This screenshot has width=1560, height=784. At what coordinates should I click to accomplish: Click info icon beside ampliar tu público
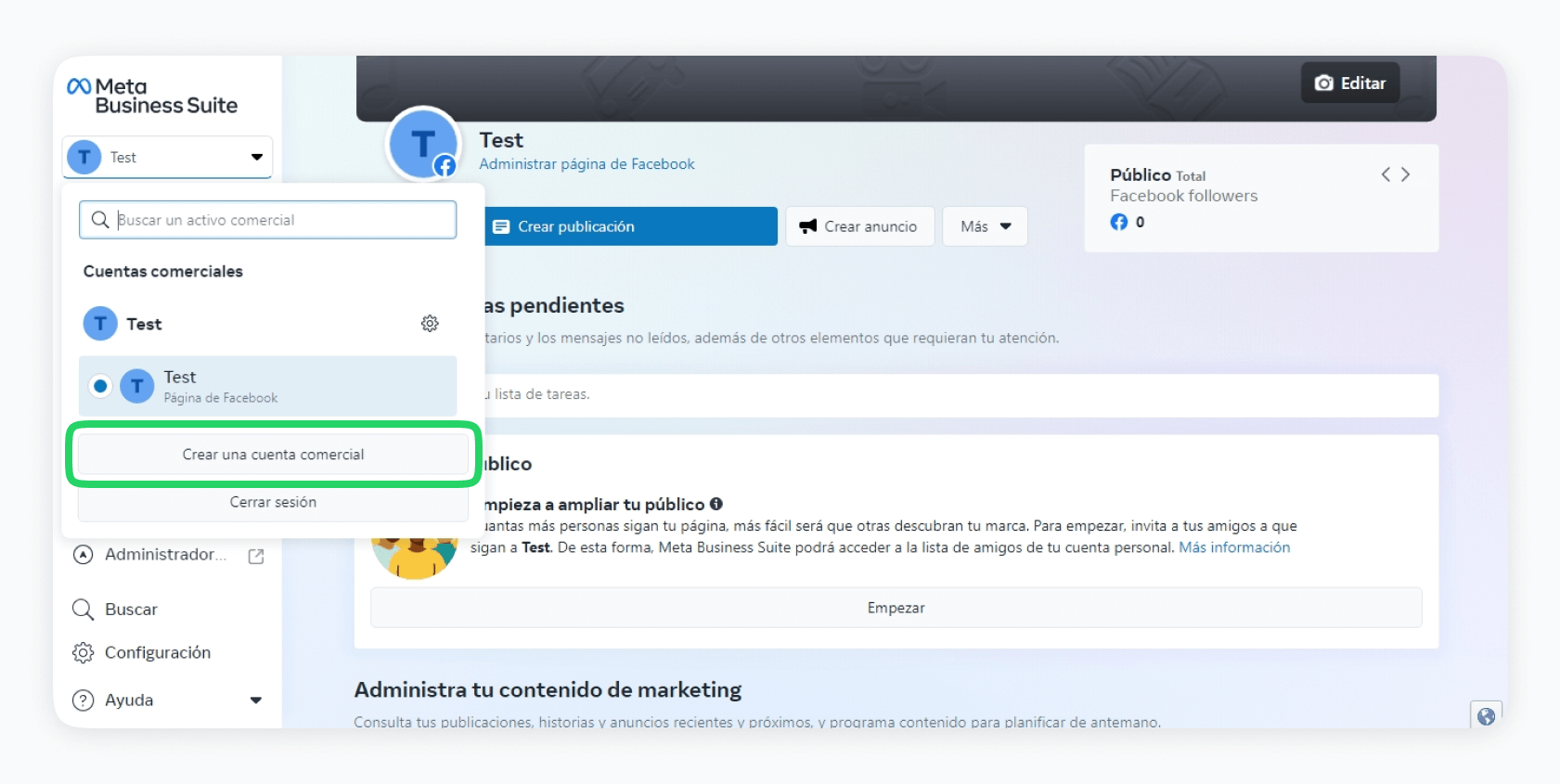click(x=716, y=504)
